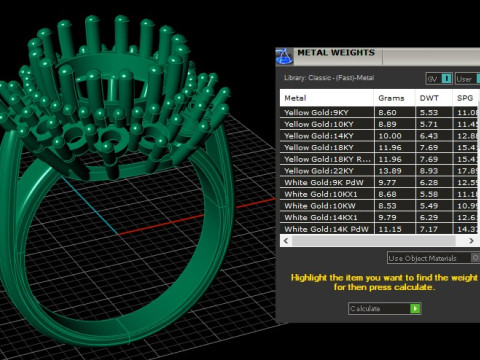Click the left scroll arrow of table
The height and width of the screenshot is (360, 480).
[x=286, y=241]
